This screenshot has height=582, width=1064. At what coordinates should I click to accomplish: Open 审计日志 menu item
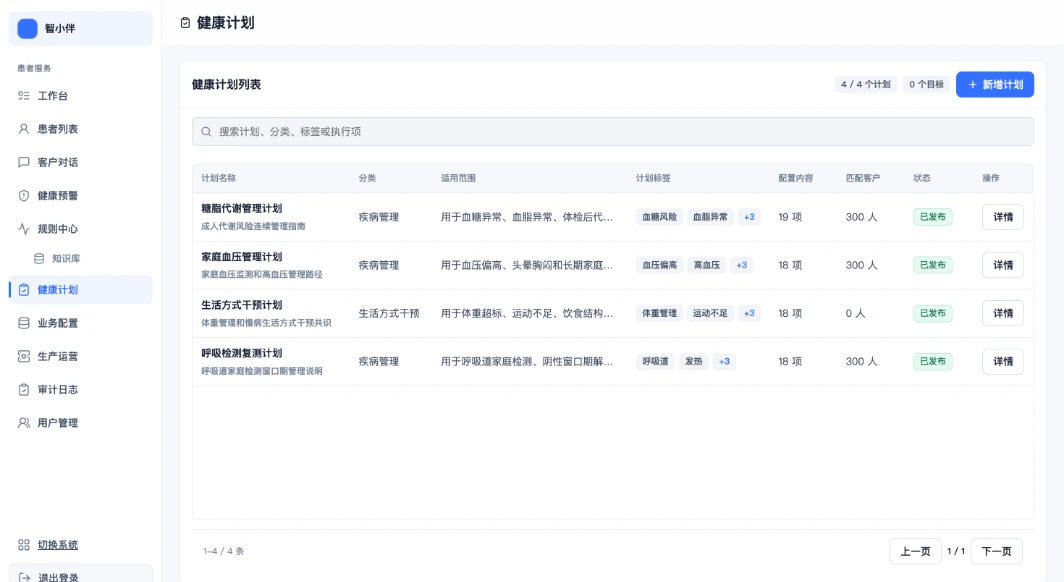[x=81, y=389]
